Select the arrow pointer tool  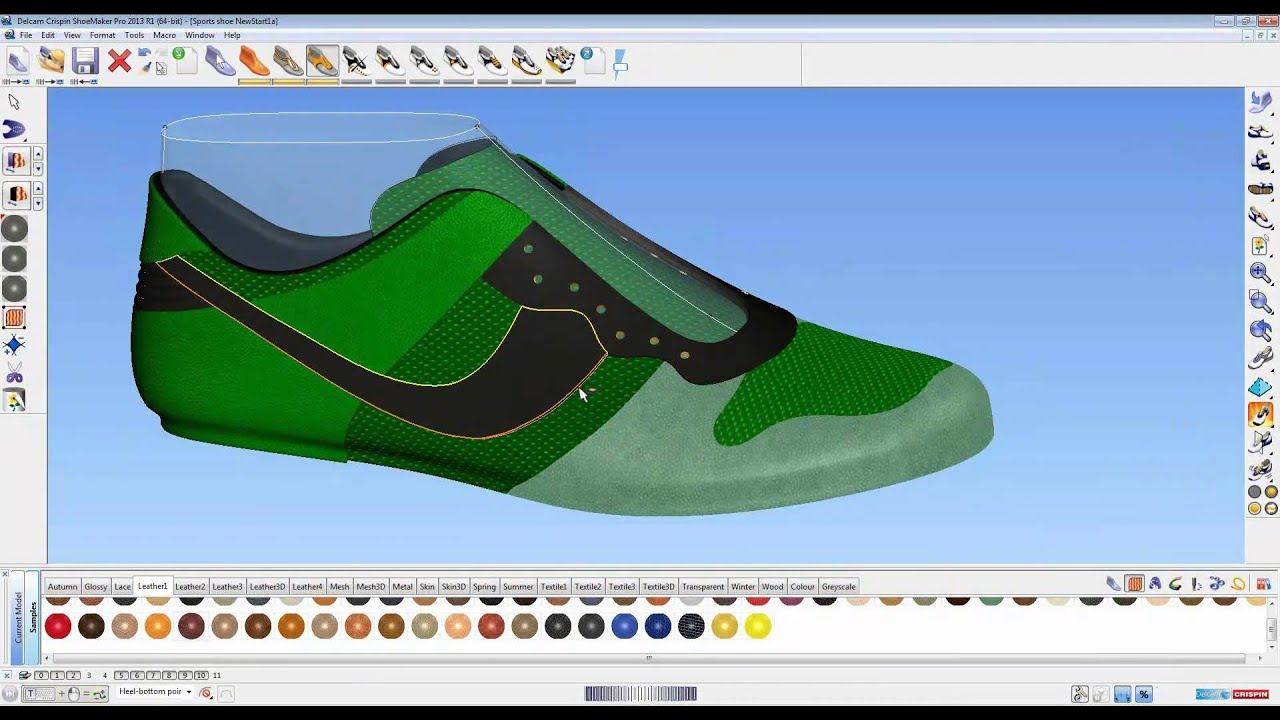point(14,101)
